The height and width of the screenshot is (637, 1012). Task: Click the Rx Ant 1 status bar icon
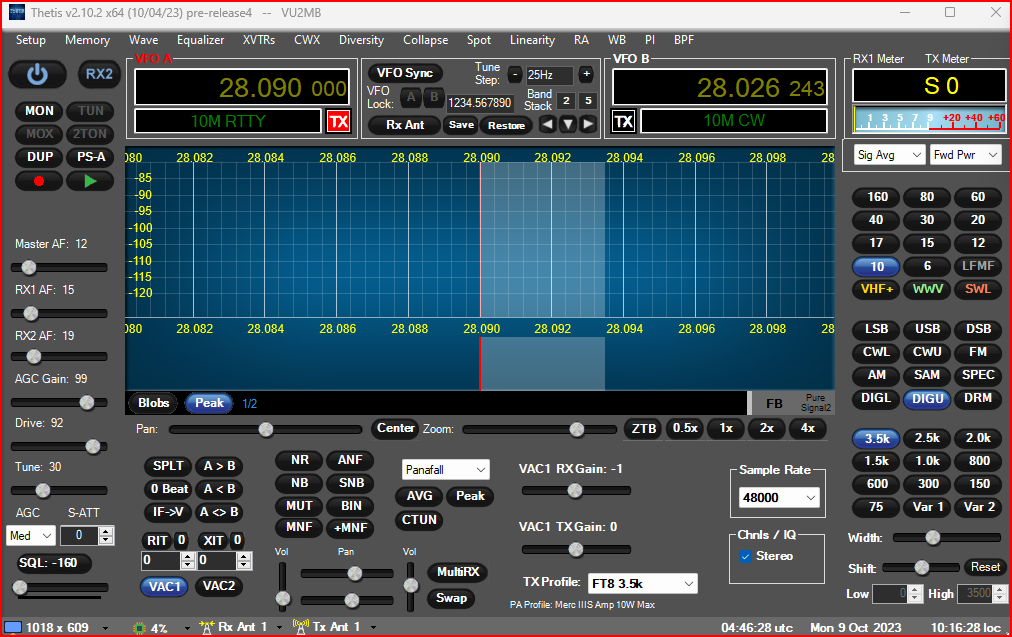(207, 627)
